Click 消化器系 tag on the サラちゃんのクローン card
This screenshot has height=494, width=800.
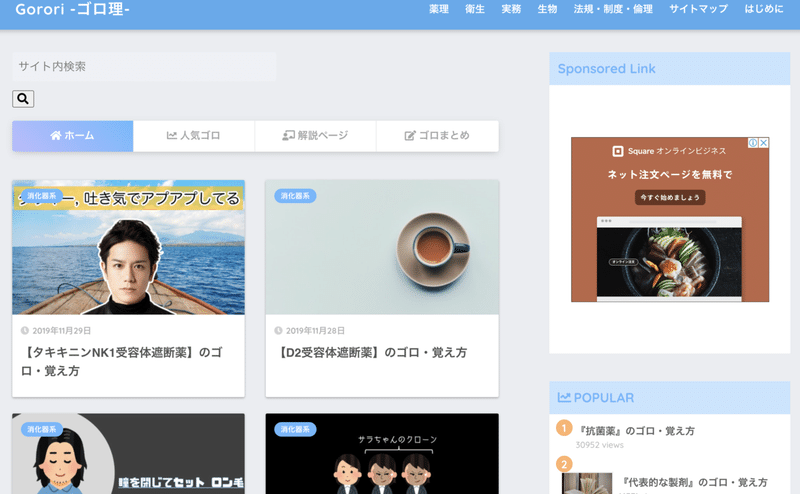[x=295, y=430]
